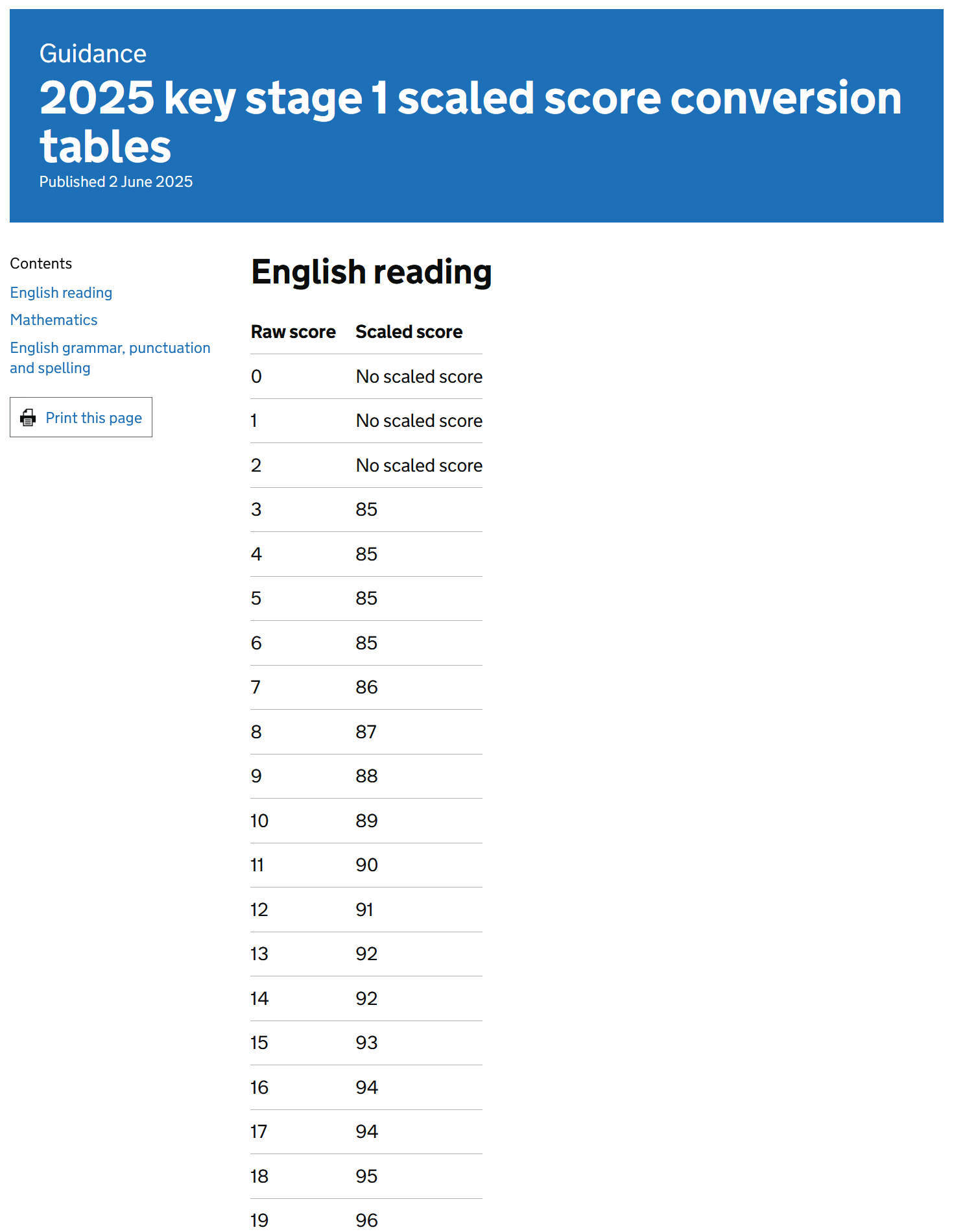Select the raw score 15 cell

[x=259, y=1043]
